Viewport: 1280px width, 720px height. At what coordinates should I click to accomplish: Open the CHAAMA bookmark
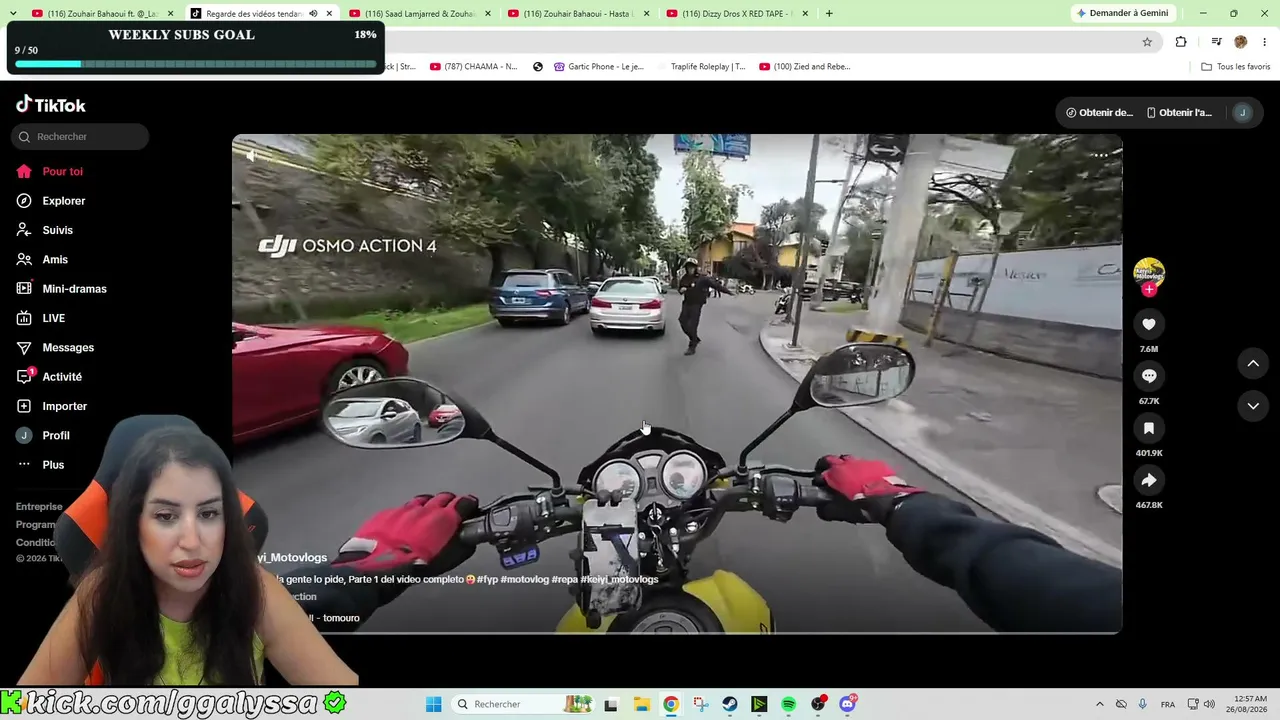point(473,67)
